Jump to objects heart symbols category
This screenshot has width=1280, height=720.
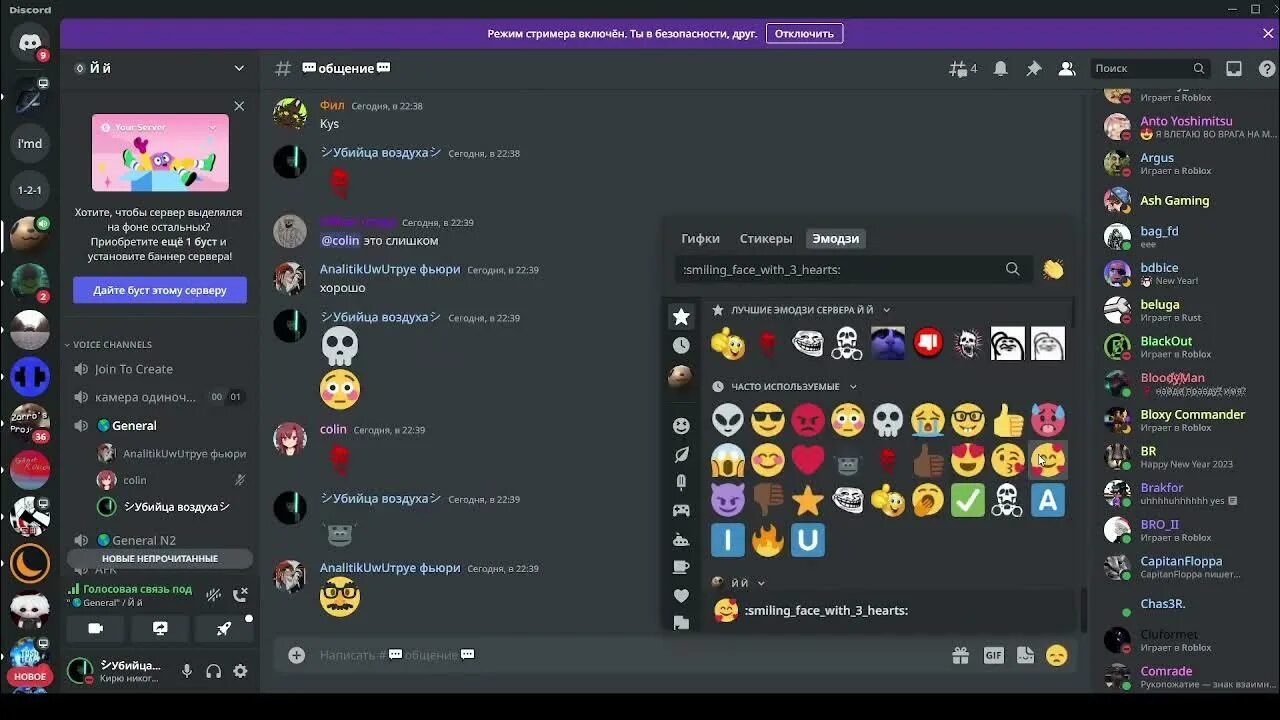tap(681, 595)
